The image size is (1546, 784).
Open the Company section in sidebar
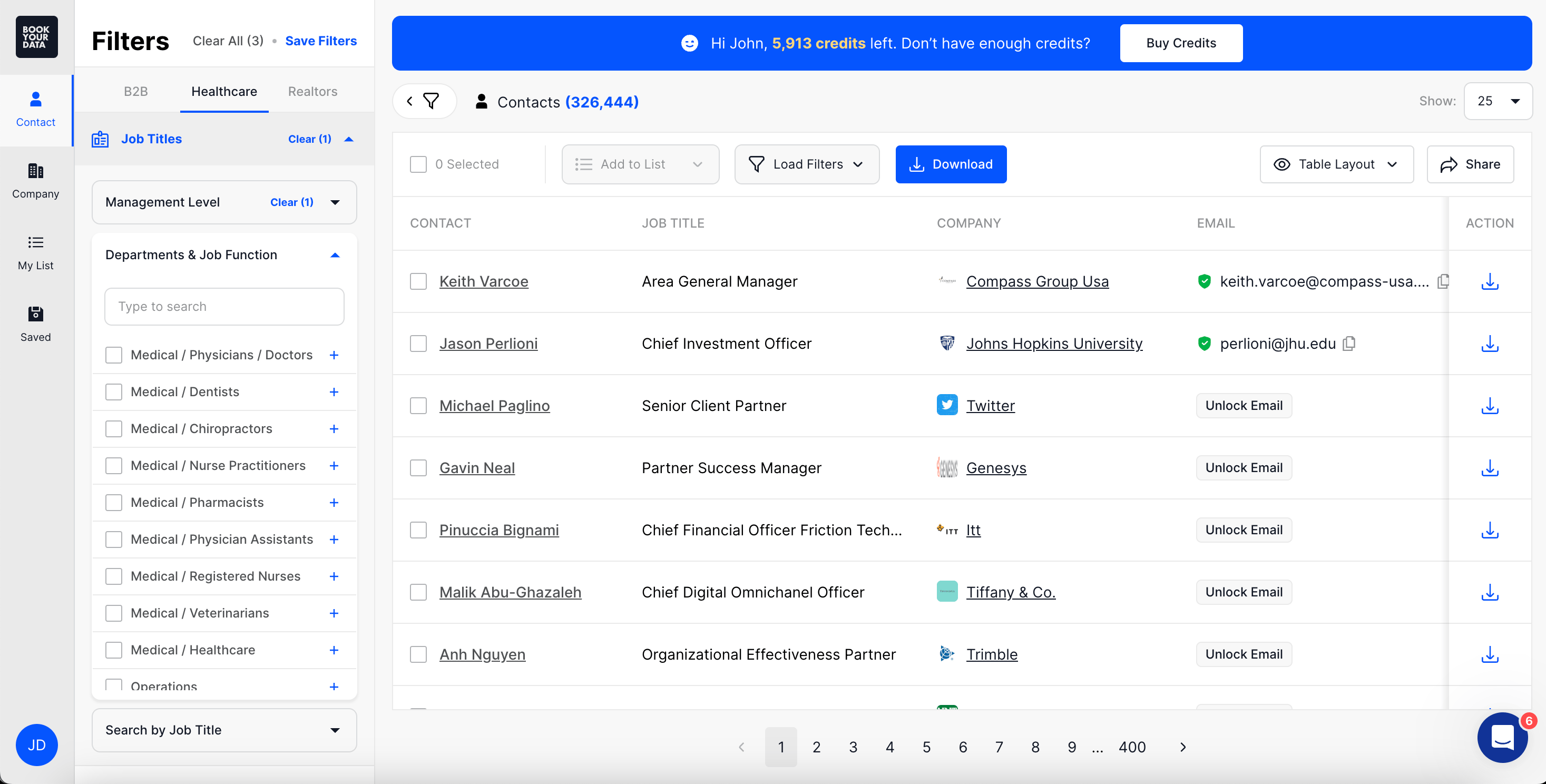point(35,180)
